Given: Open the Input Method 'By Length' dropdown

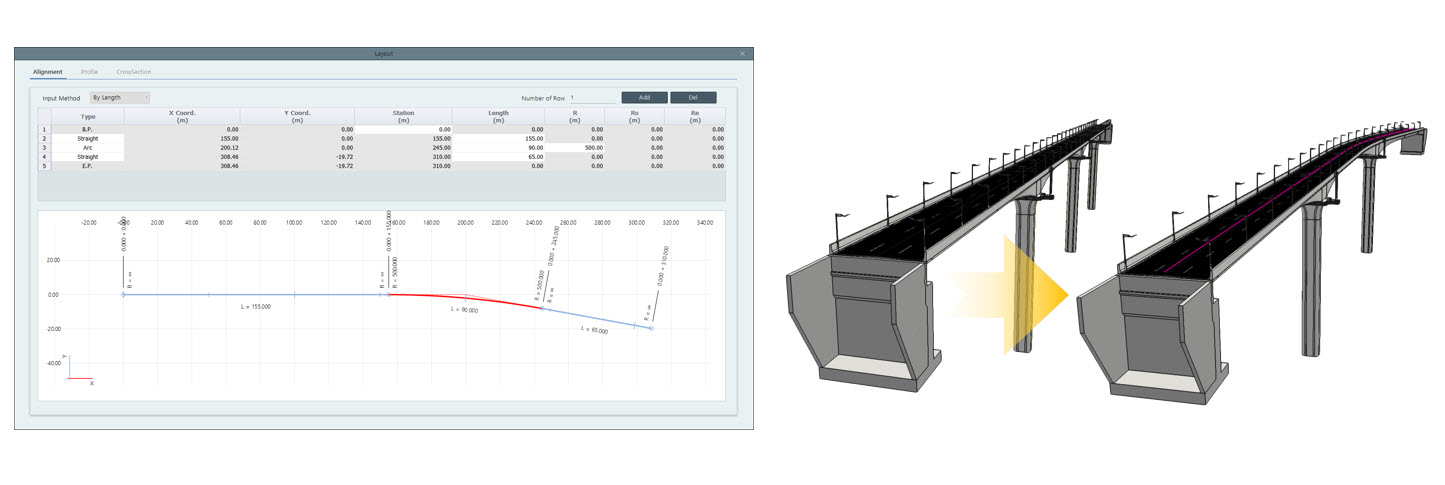Looking at the screenshot, I should pyautogui.click(x=119, y=98).
